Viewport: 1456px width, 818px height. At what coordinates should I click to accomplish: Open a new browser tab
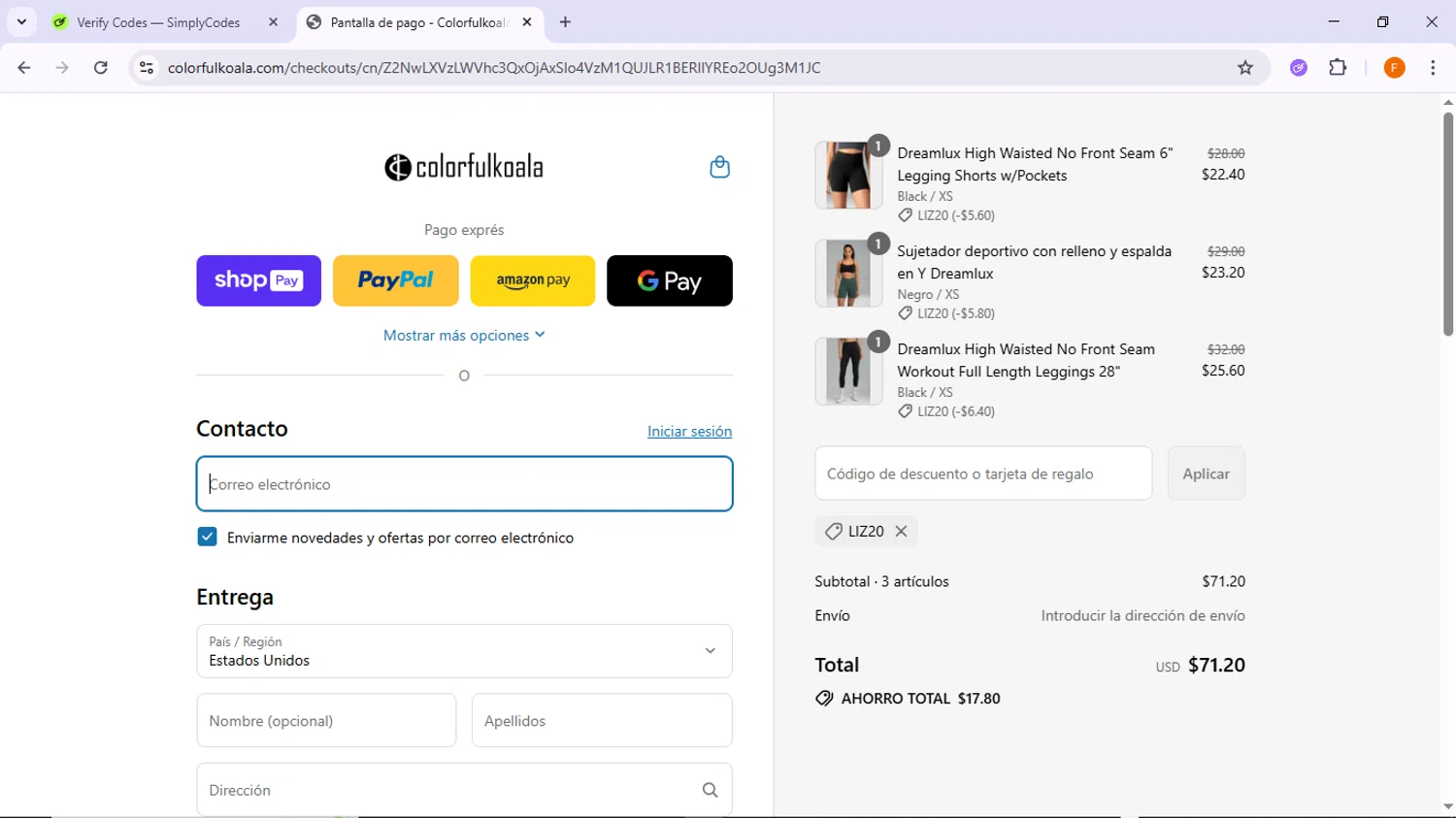point(565,22)
